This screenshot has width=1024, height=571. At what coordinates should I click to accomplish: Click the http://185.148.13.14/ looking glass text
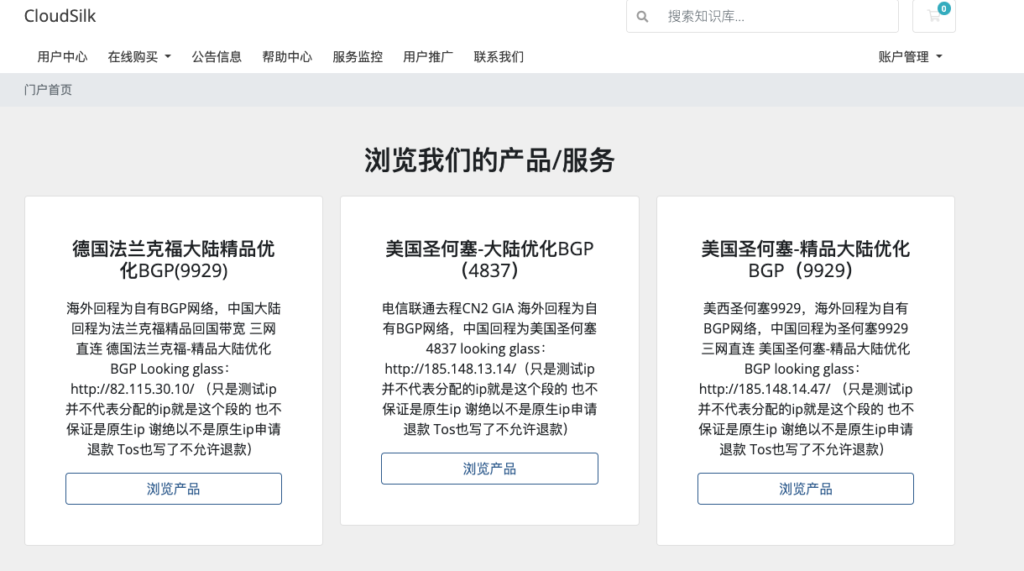[x=450, y=368]
